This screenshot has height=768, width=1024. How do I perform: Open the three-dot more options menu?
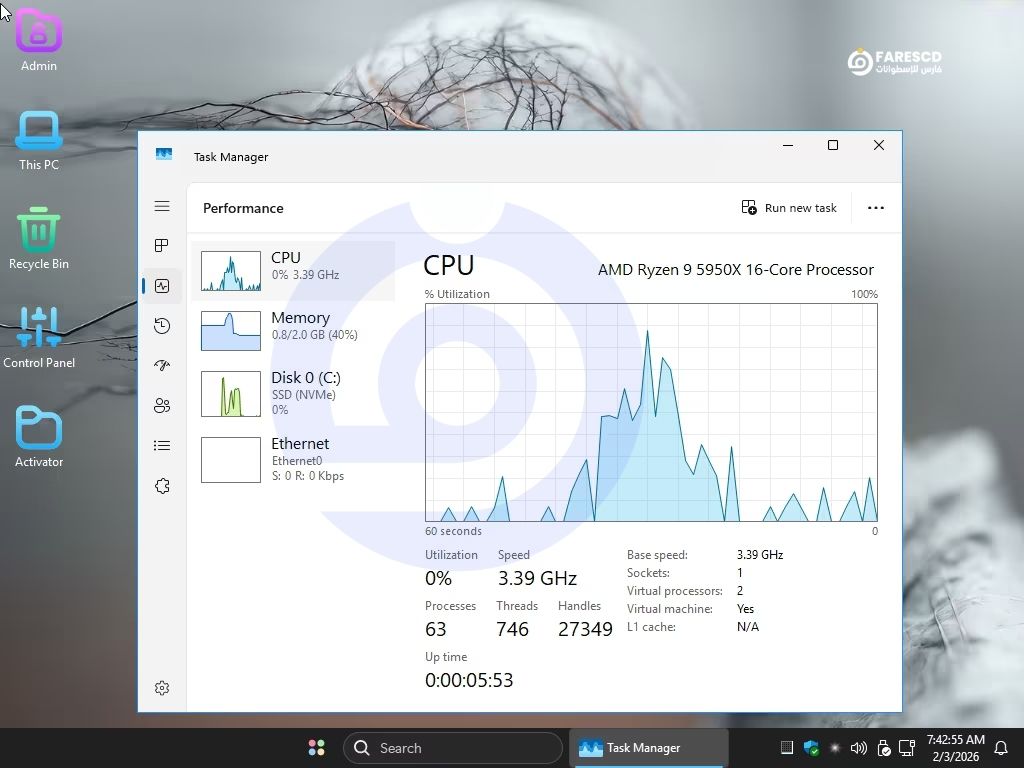coord(876,208)
